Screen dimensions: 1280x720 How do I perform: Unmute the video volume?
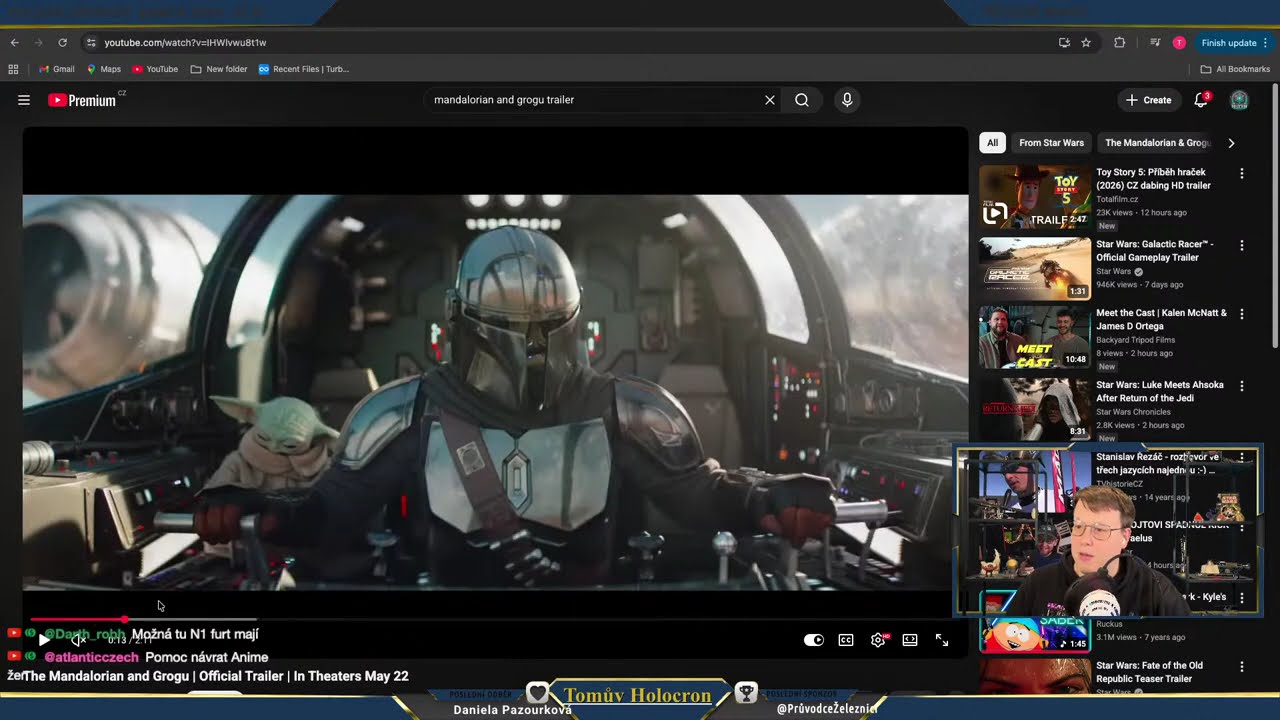pos(78,640)
